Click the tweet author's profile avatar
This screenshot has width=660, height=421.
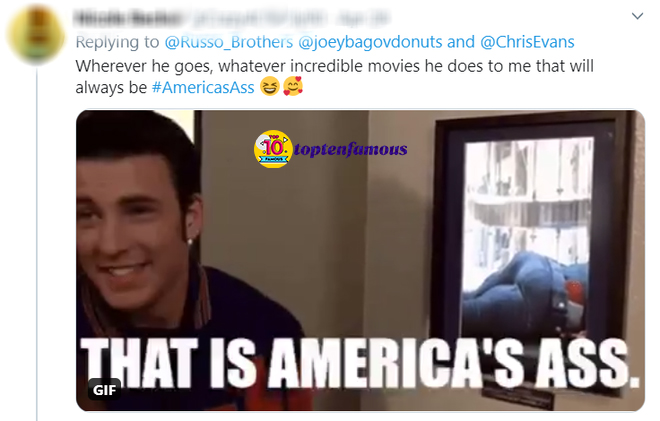point(36,35)
